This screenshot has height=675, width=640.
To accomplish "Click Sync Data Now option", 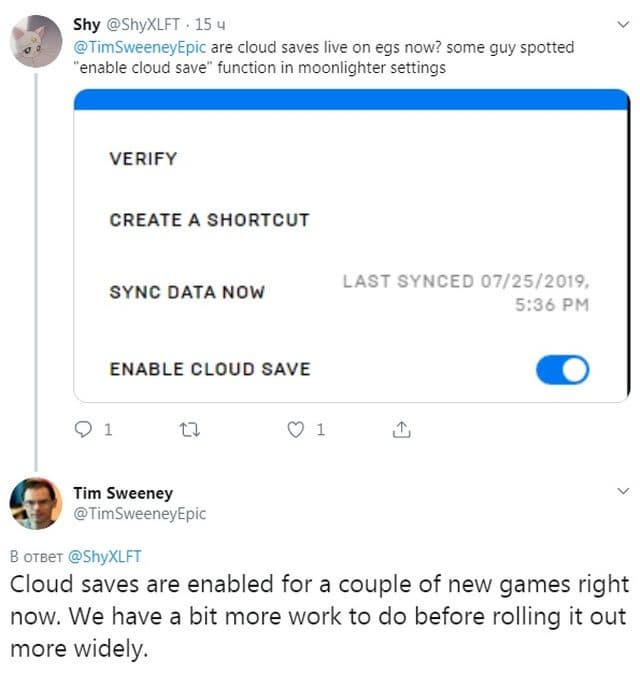I will [x=187, y=292].
